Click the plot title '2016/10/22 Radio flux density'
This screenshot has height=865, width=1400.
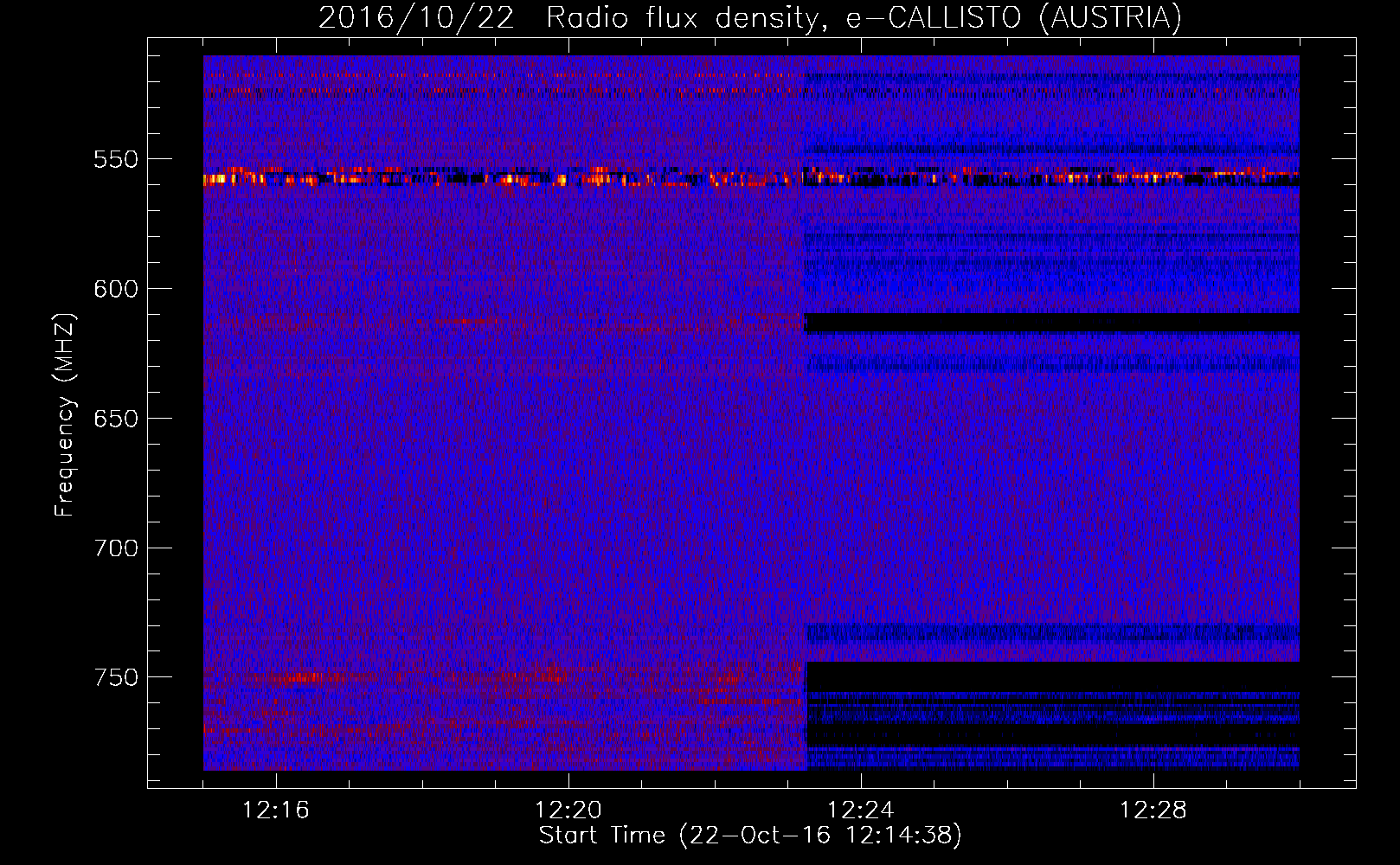(x=749, y=17)
